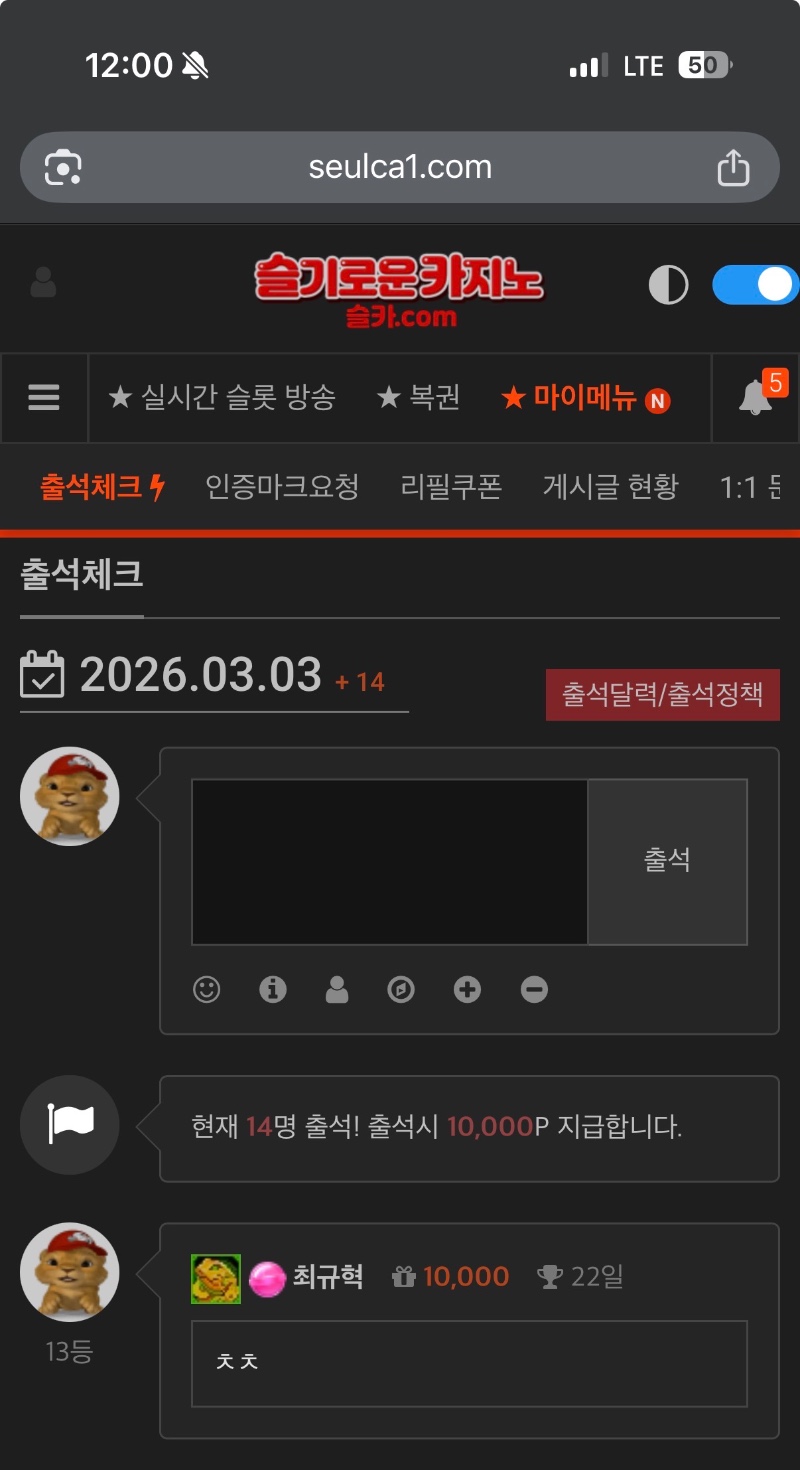This screenshot has height=1470, width=800.
Task: Insert emoticon with the smiley icon
Action: [x=207, y=990]
